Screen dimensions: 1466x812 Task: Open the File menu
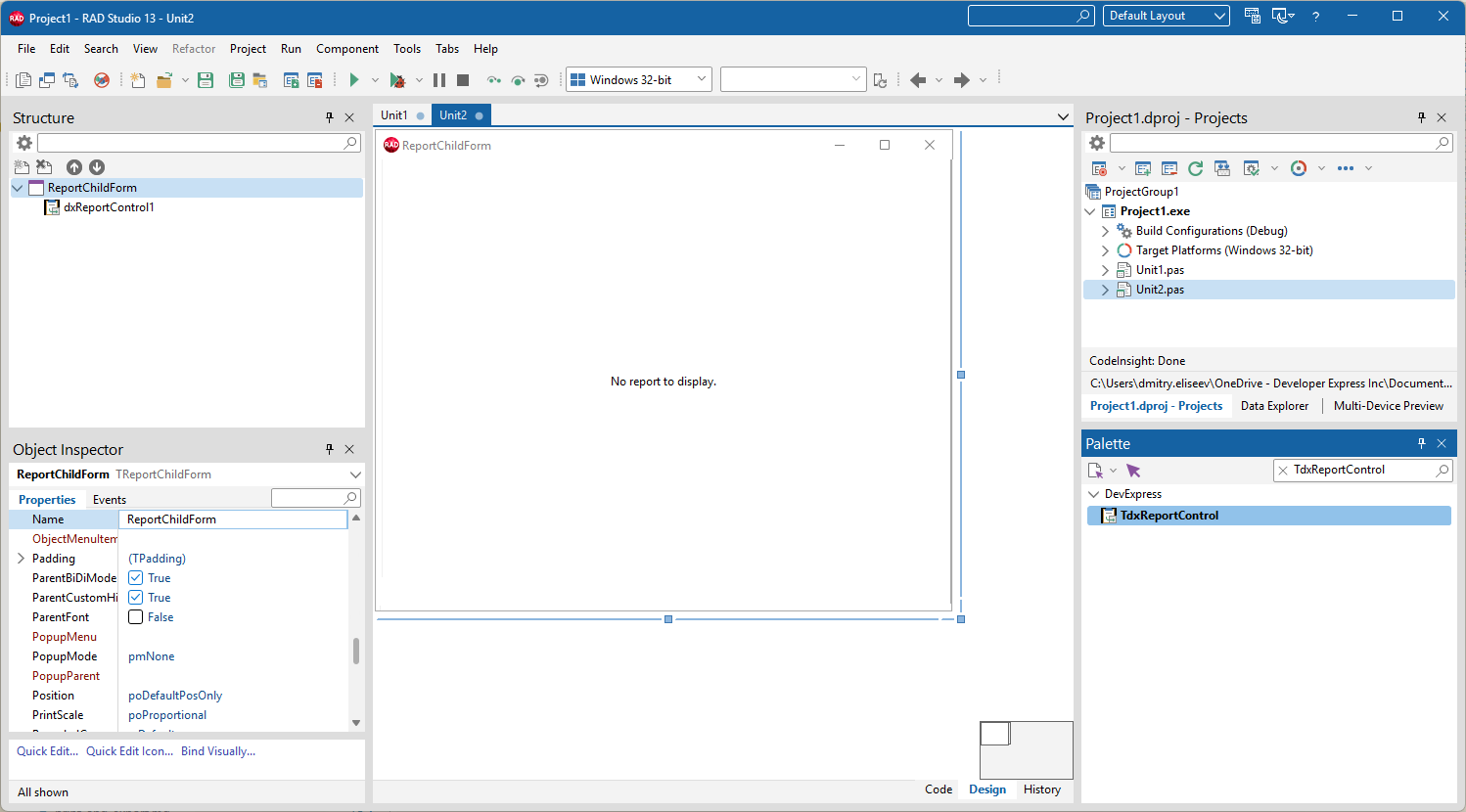coord(26,49)
